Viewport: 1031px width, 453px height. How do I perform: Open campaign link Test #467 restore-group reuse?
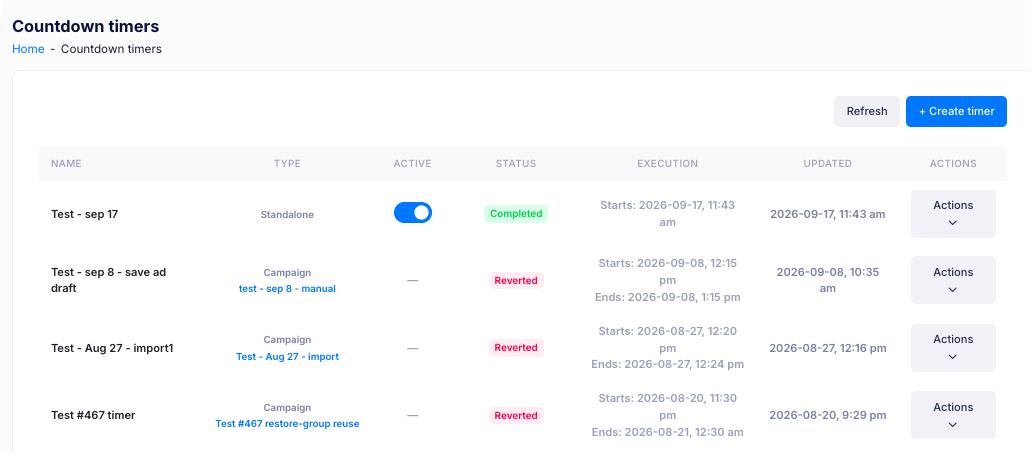287,424
